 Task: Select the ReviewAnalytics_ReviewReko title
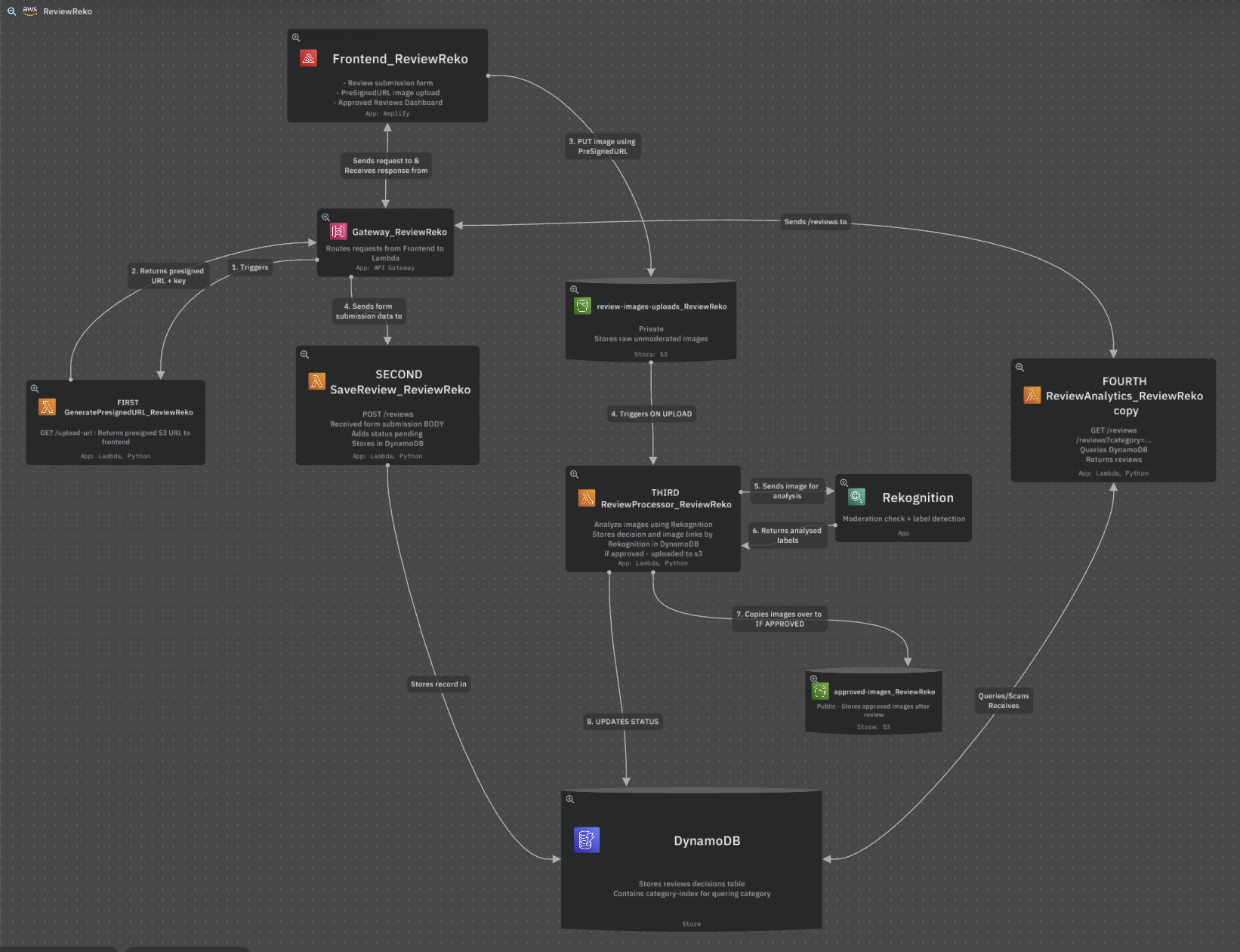(1124, 396)
